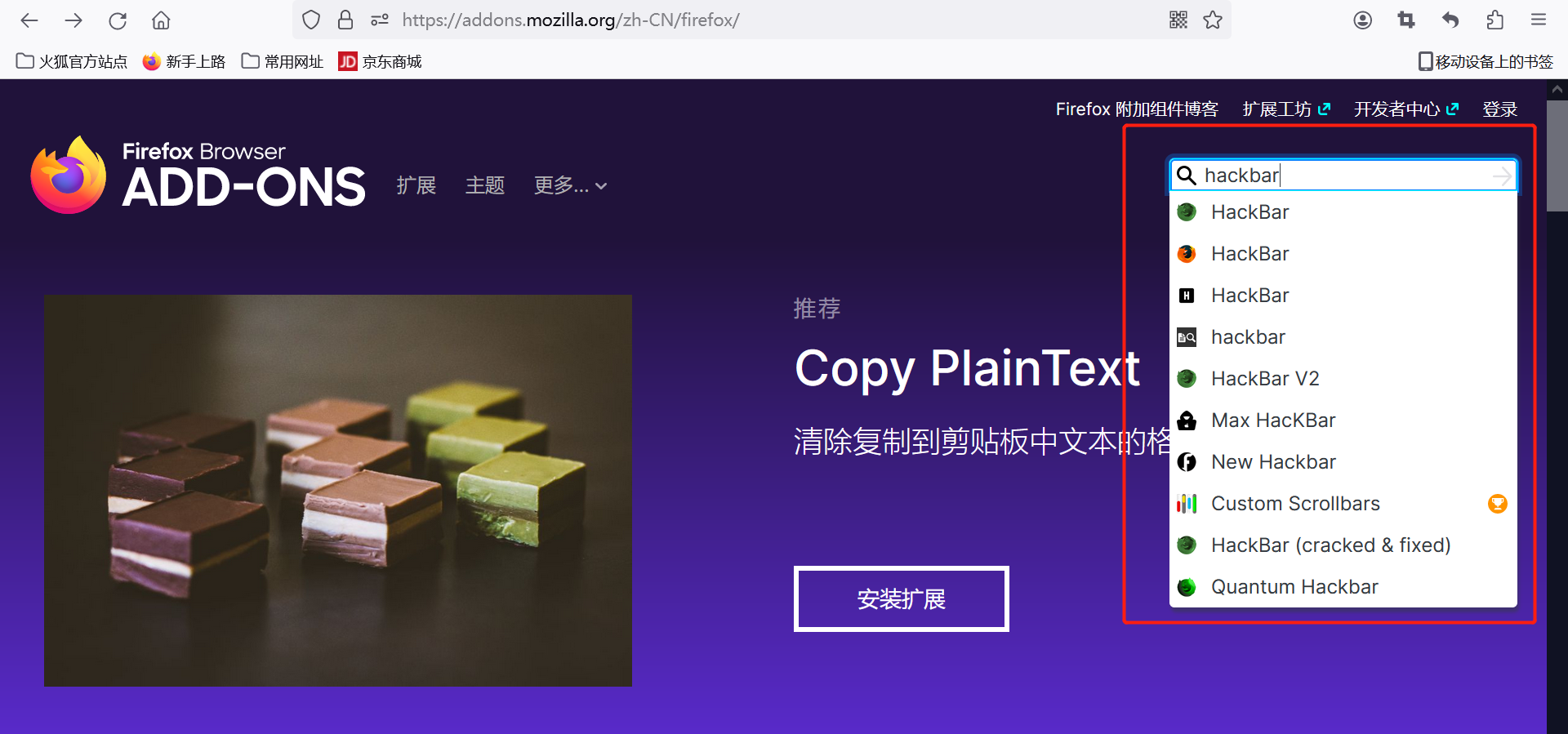This screenshot has width=1568, height=734.
Task: Take a screenshot with crop tool icon
Action: point(1406,20)
